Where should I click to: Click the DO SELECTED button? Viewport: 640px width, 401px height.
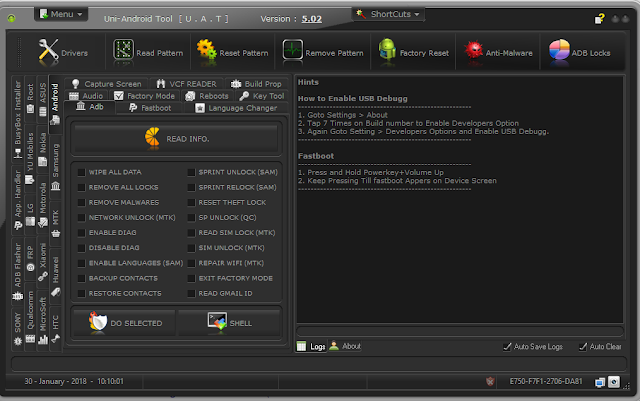[125, 323]
